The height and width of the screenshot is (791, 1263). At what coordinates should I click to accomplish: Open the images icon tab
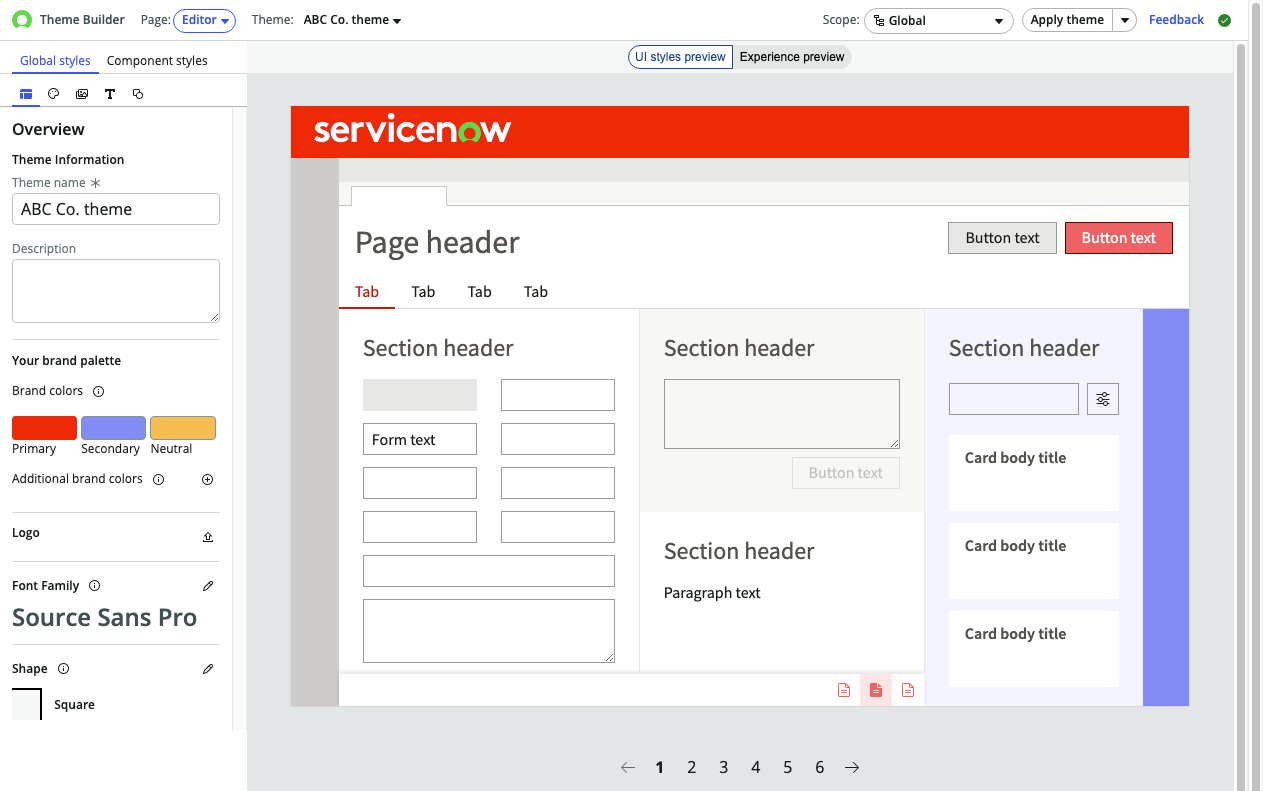tap(82, 94)
